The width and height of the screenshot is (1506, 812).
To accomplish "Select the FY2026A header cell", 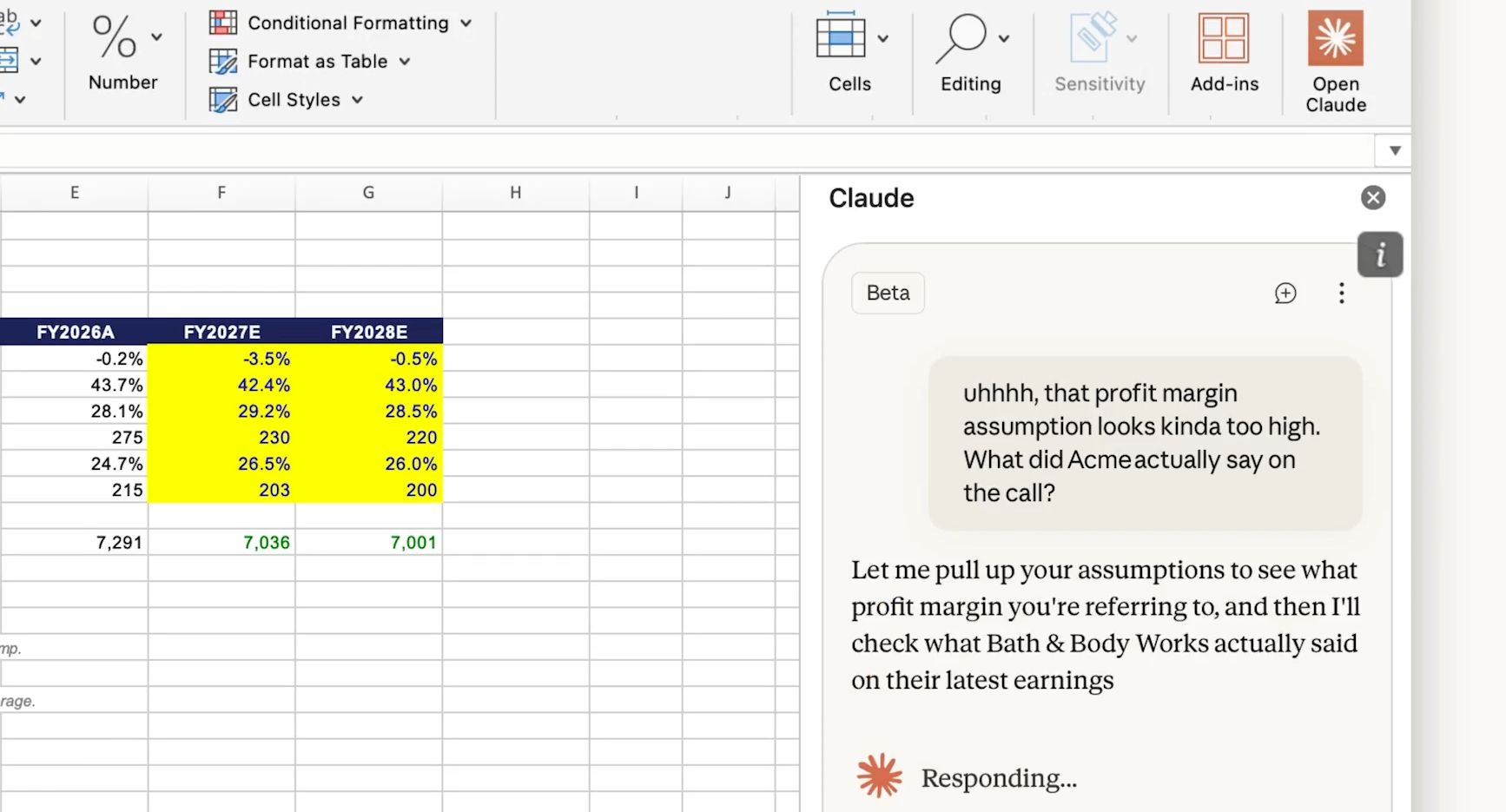I will pyautogui.click(x=75, y=332).
